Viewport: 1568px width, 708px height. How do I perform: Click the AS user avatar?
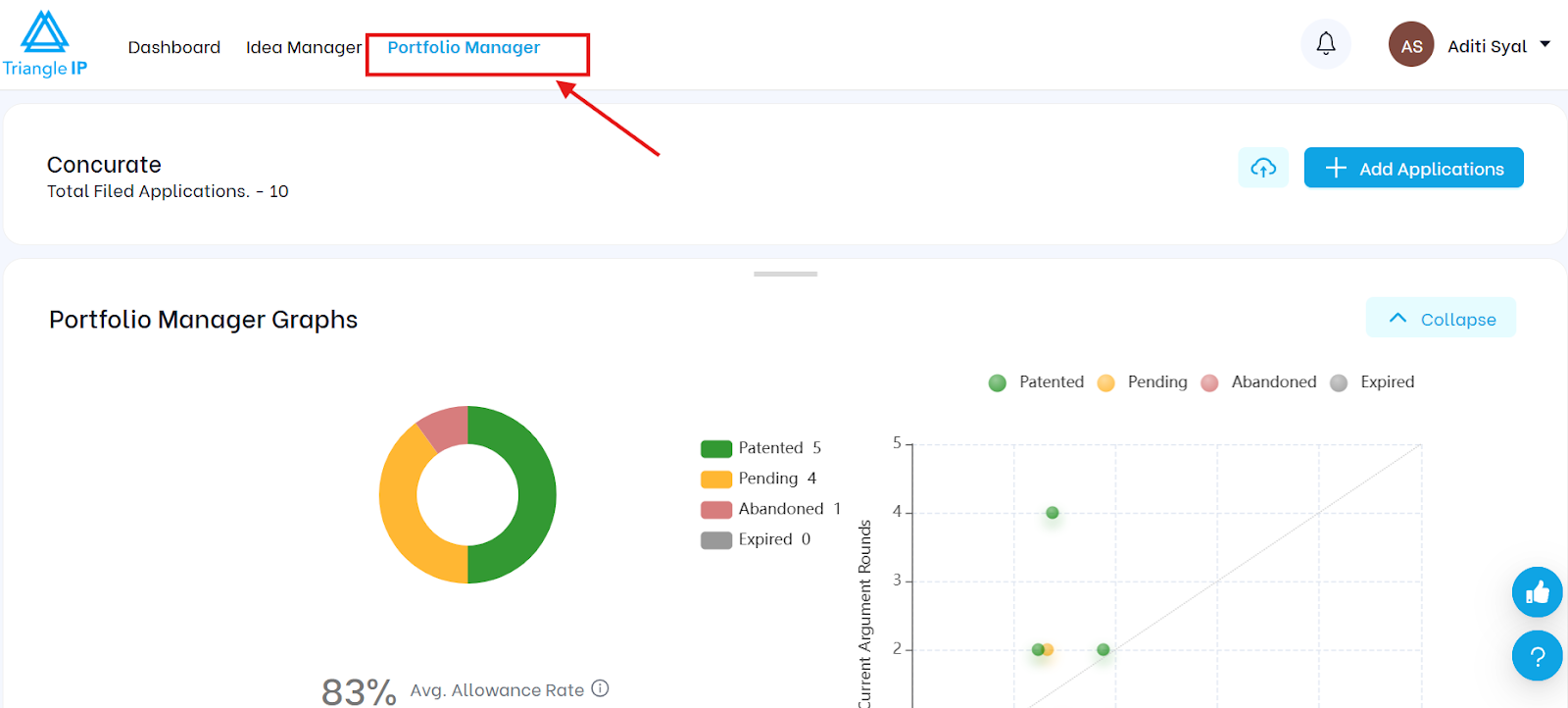1411,45
